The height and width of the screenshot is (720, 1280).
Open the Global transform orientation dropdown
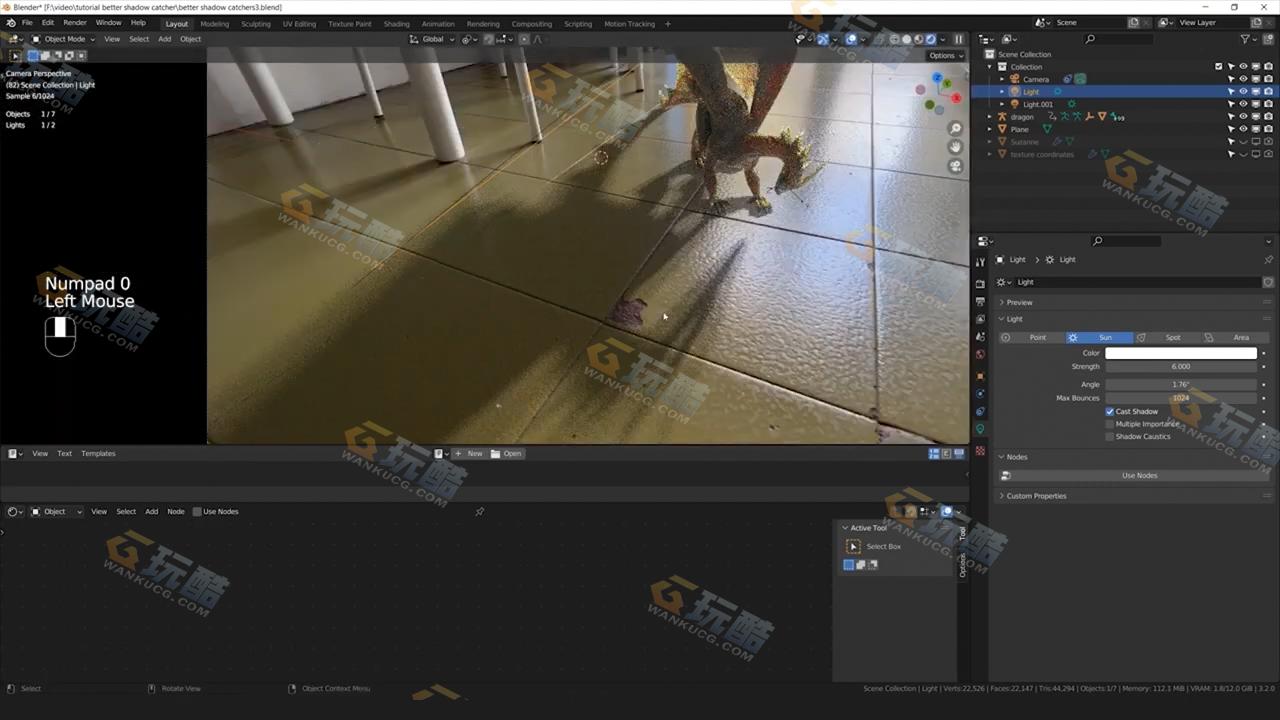click(433, 39)
